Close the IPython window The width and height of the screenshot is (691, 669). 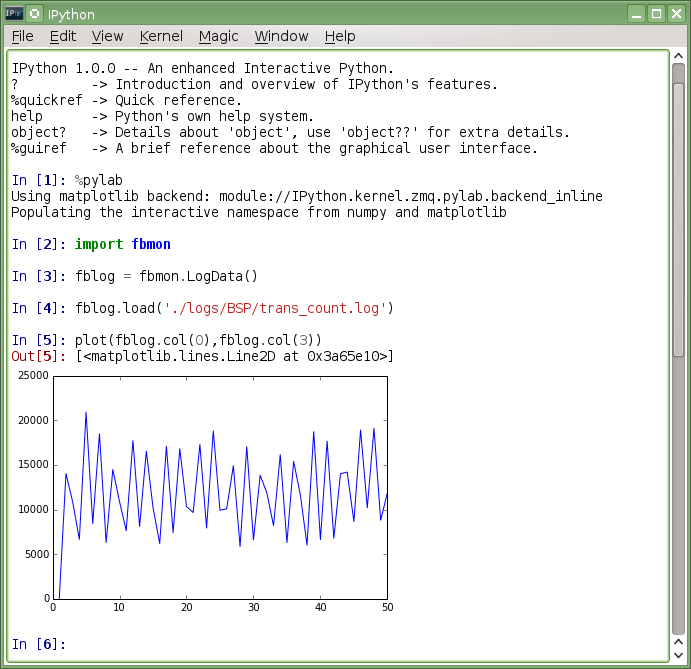point(676,14)
